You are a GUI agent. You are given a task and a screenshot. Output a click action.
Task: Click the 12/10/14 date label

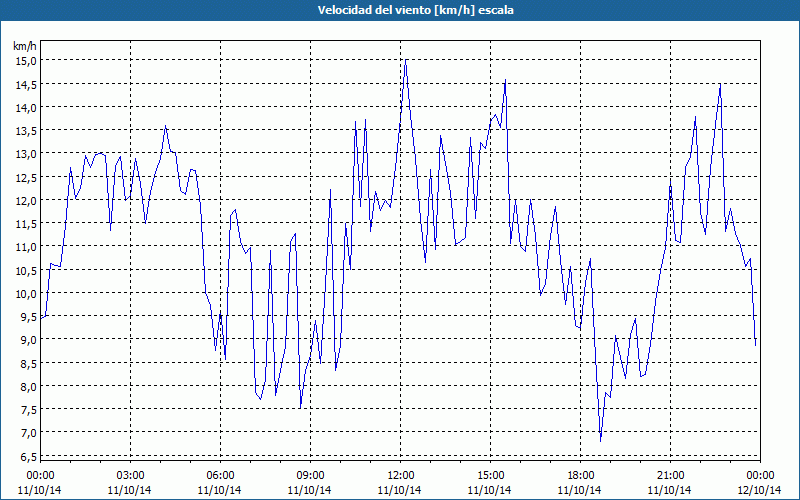click(759, 490)
